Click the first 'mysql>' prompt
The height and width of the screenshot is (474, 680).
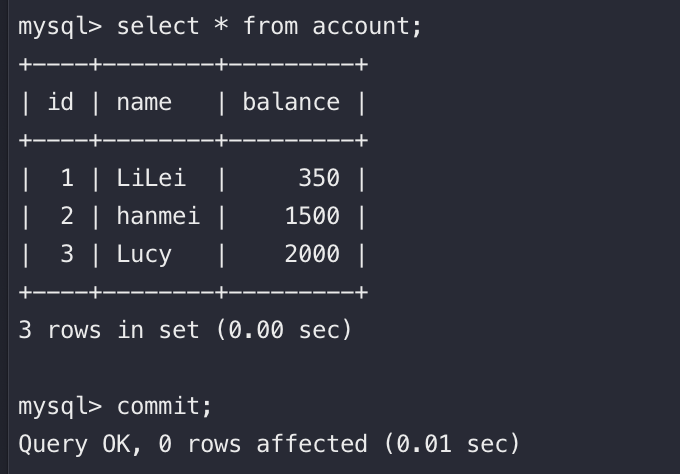click(x=60, y=27)
